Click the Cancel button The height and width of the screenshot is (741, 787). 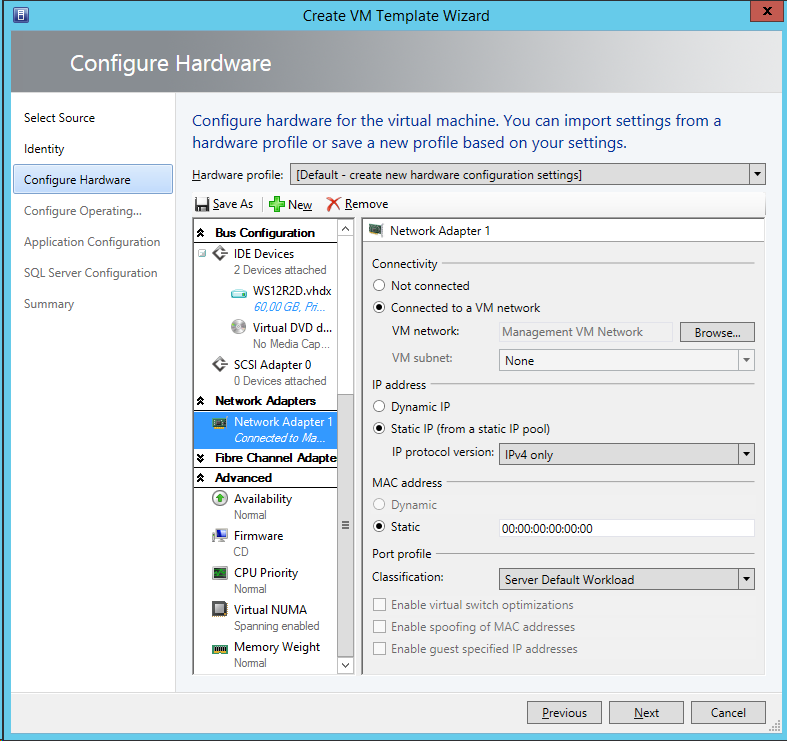tap(728, 712)
